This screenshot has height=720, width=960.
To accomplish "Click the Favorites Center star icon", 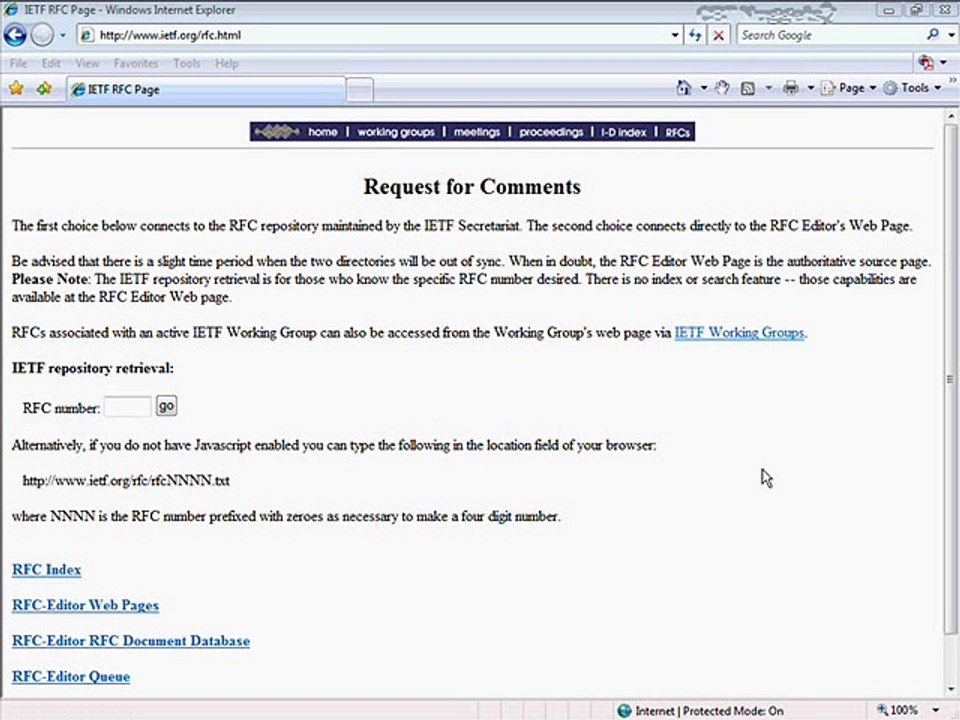I will pos(16,89).
